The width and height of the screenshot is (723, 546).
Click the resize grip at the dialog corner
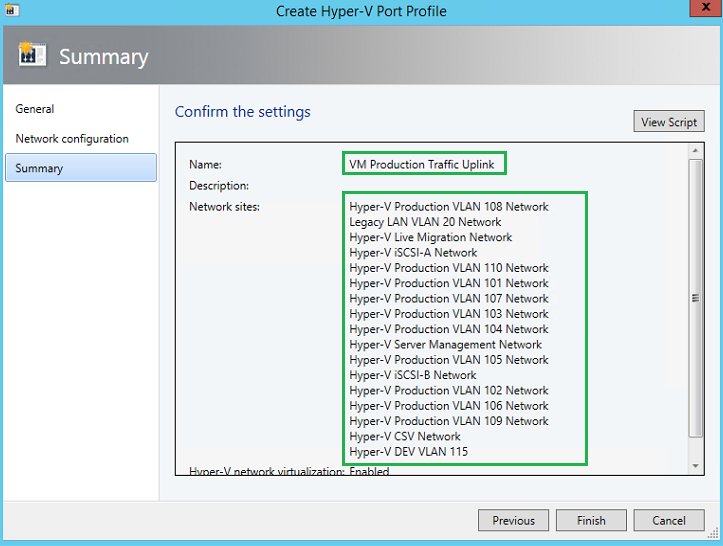714,534
